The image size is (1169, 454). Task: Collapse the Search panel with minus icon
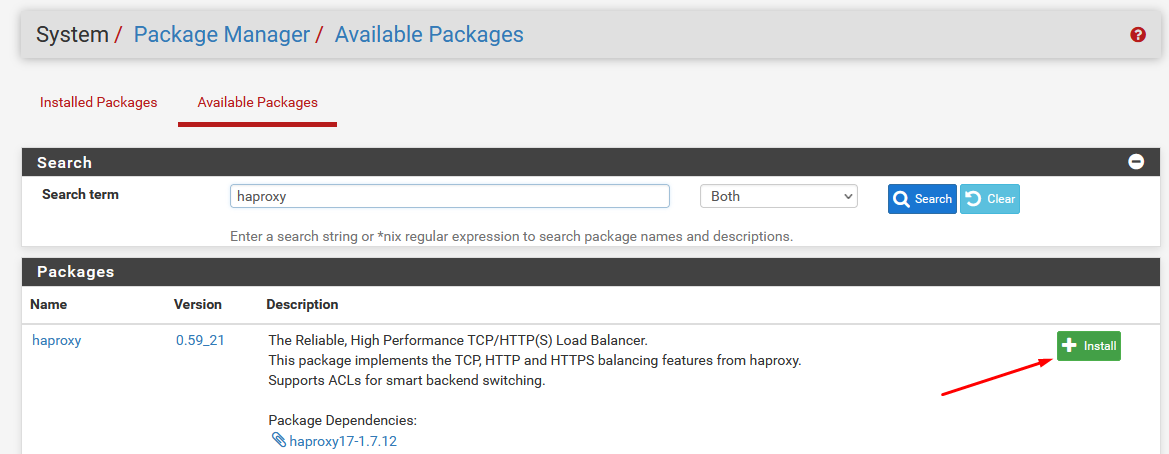click(x=1136, y=162)
